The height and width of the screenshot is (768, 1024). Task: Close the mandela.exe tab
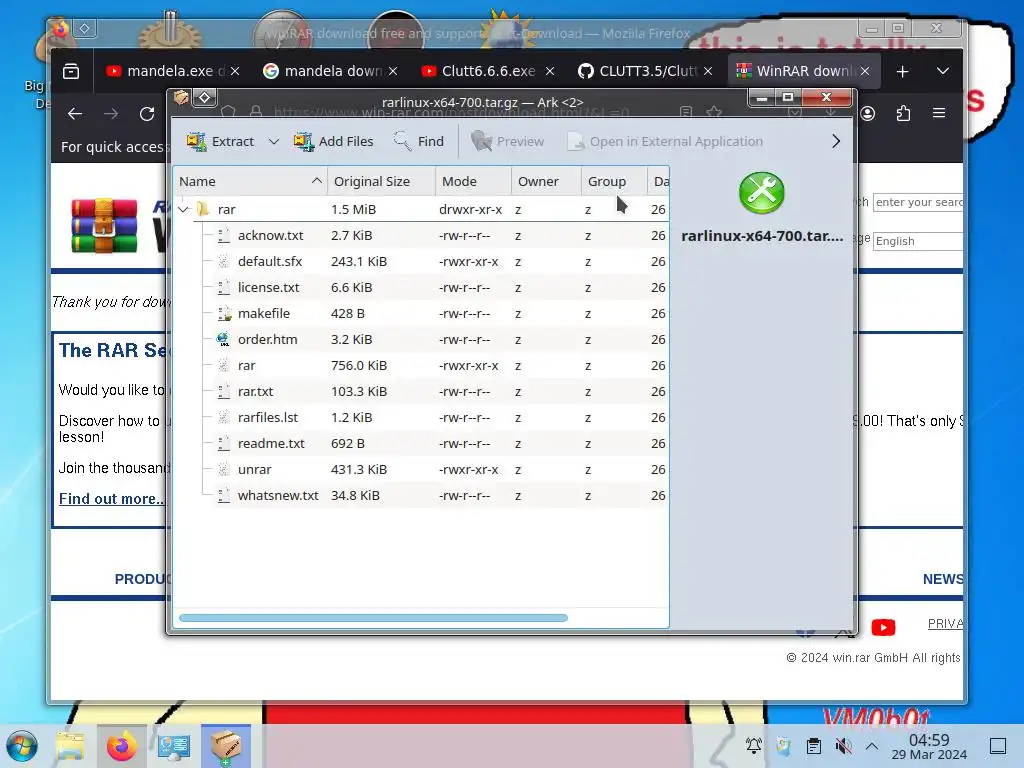(x=235, y=71)
